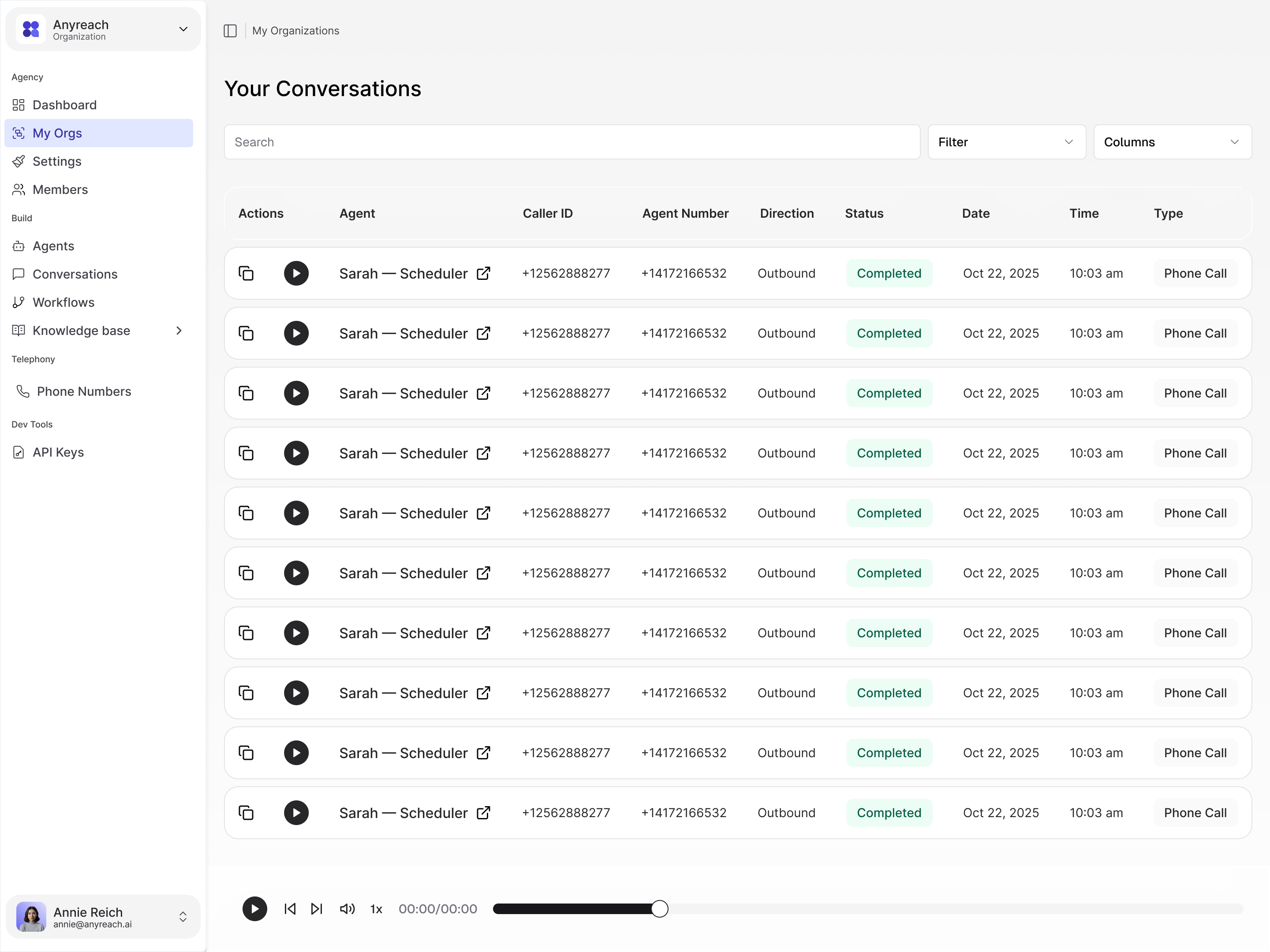Viewport: 1270px width, 952px height.
Task: Mute the audio player volume
Action: click(x=347, y=908)
